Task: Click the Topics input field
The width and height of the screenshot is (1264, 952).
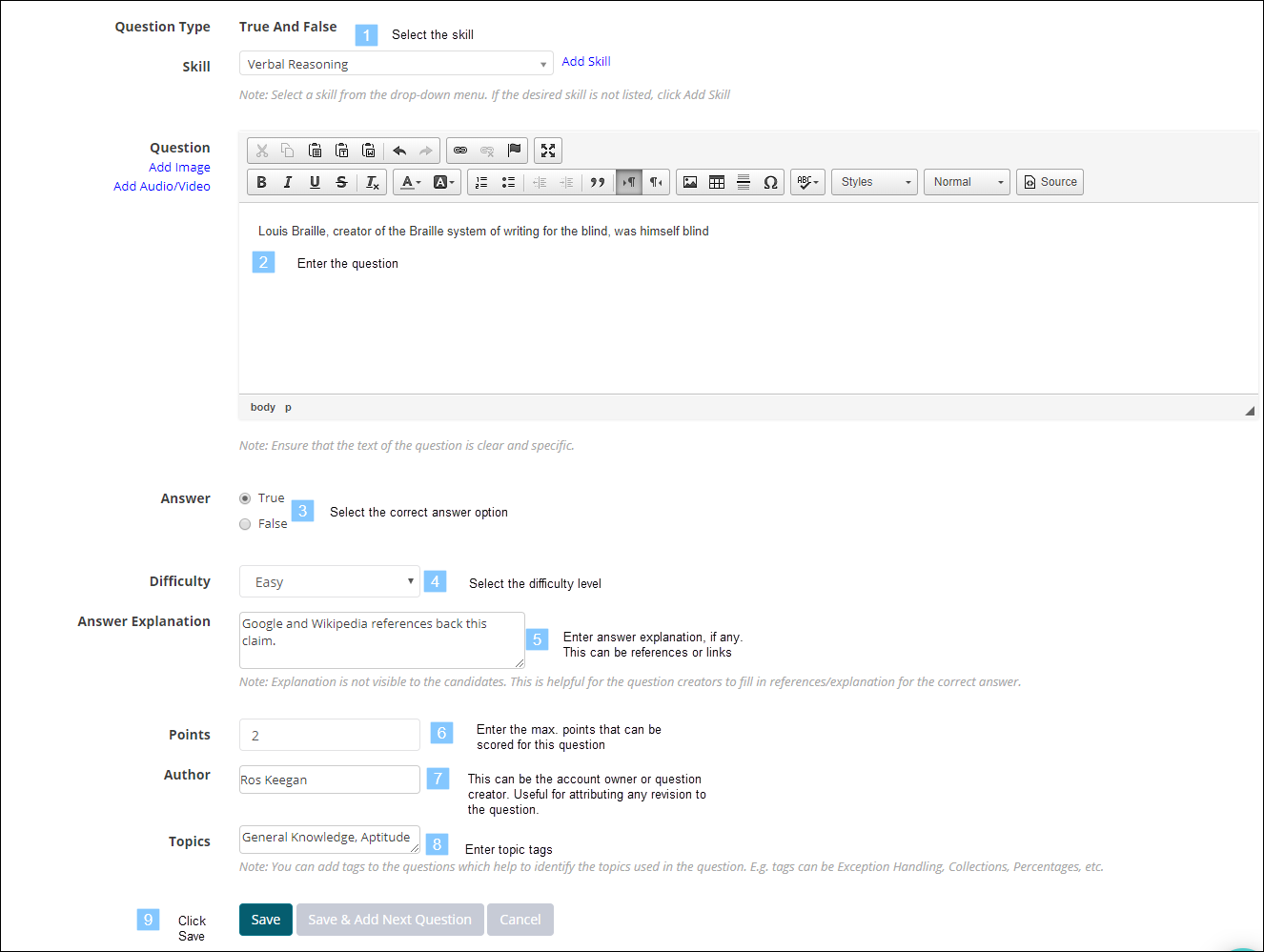Action: (329, 840)
